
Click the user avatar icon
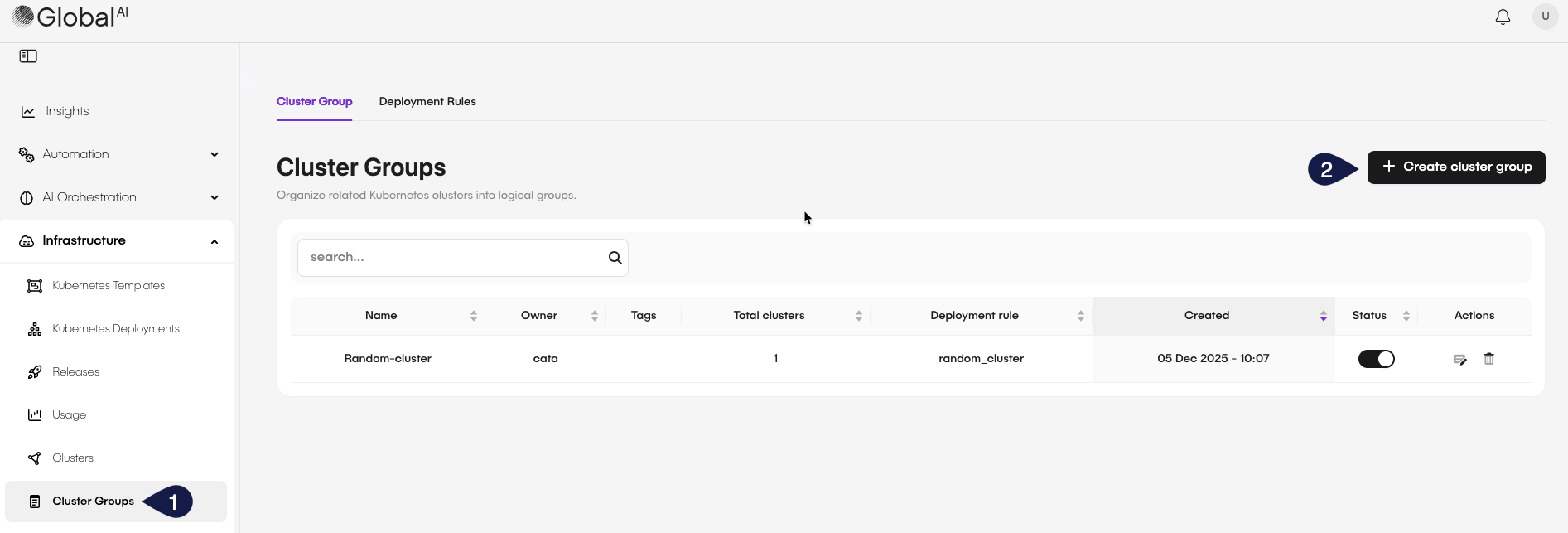pyautogui.click(x=1545, y=17)
